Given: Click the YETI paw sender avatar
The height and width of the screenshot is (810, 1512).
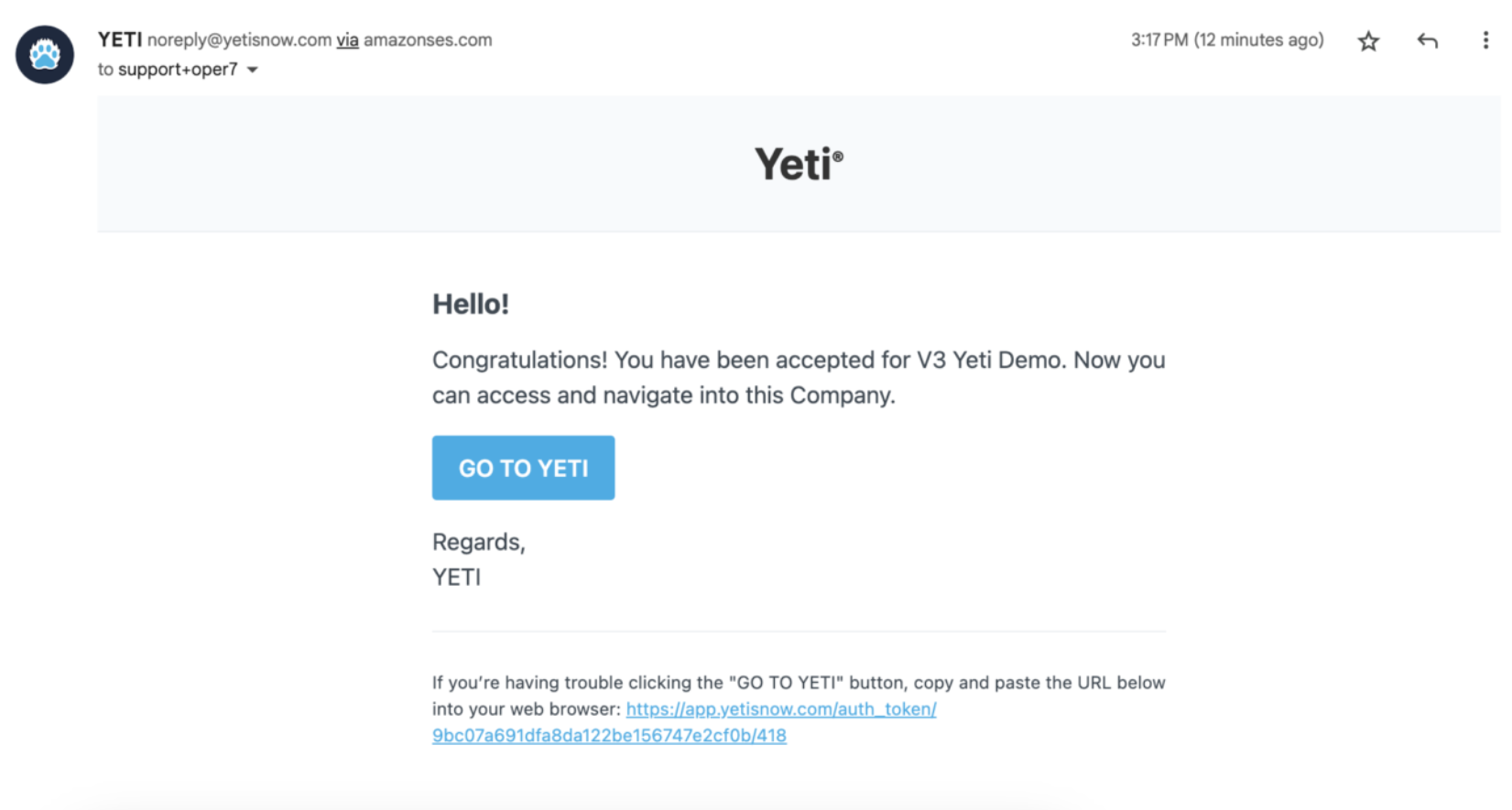Looking at the screenshot, I should point(44,55).
